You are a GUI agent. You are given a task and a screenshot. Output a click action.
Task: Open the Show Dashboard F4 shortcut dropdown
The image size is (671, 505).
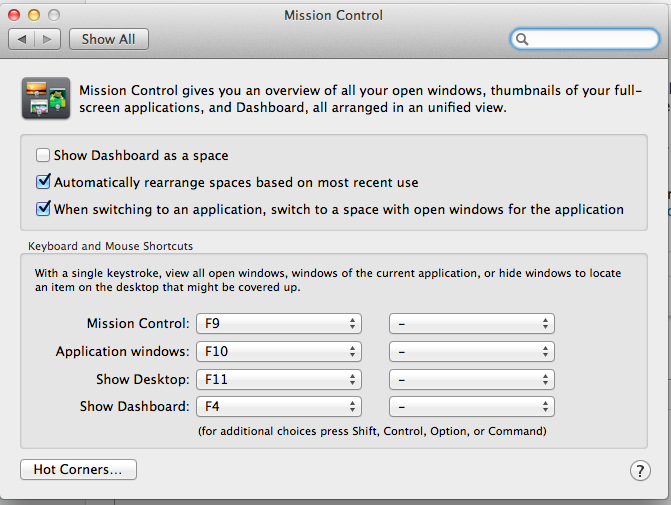tap(279, 407)
